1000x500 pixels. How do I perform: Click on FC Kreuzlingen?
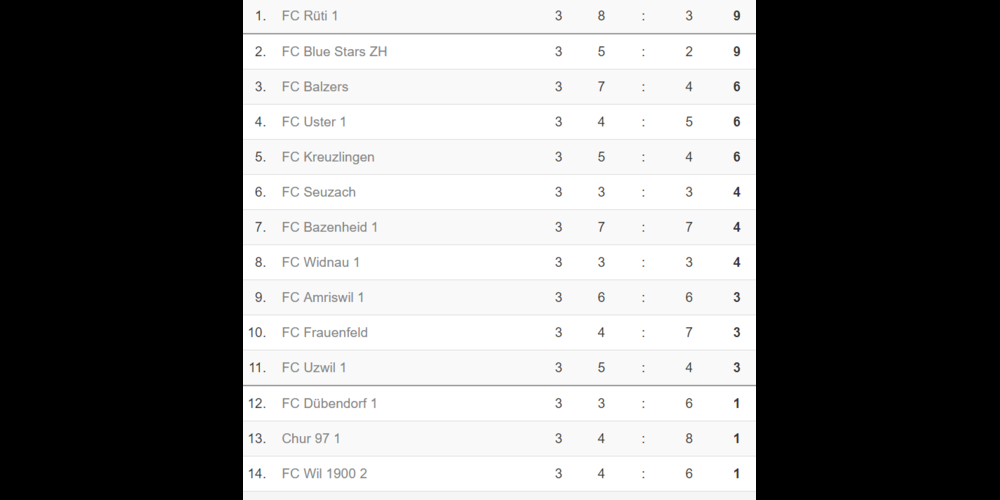(328, 157)
